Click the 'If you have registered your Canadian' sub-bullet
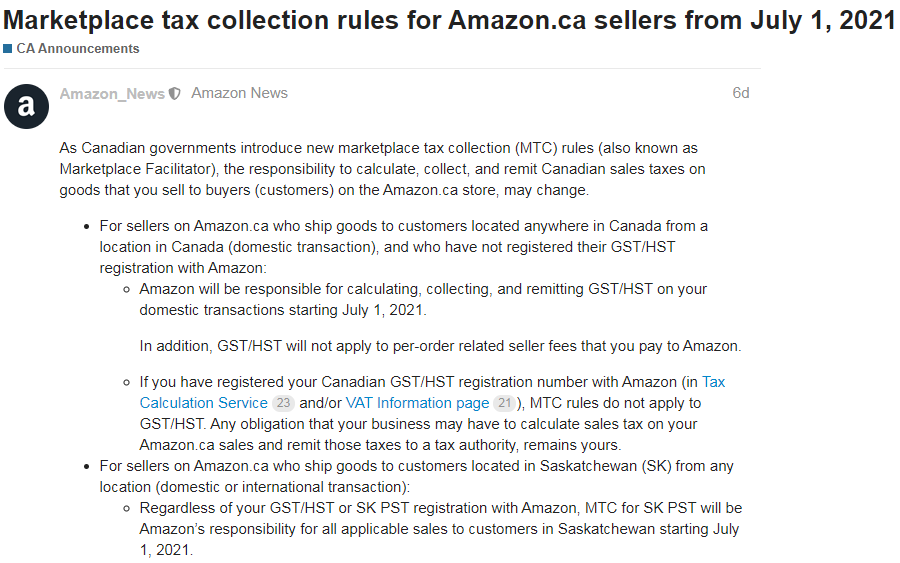 pos(432,413)
